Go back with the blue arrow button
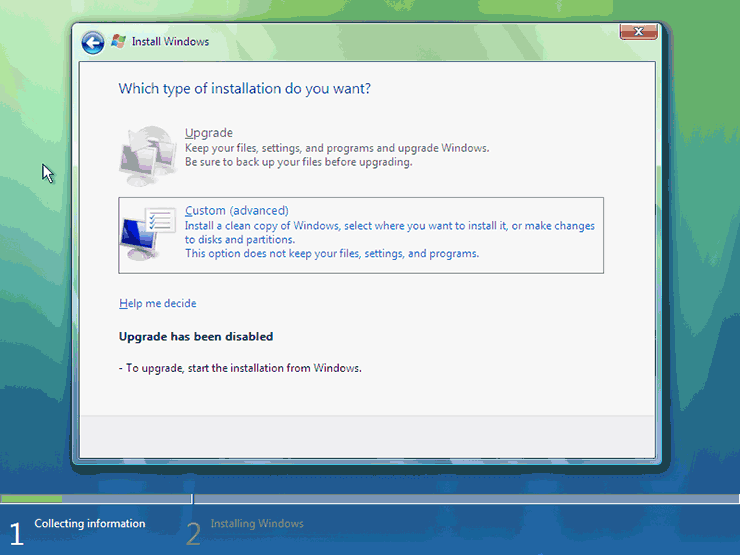 [x=92, y=43]
